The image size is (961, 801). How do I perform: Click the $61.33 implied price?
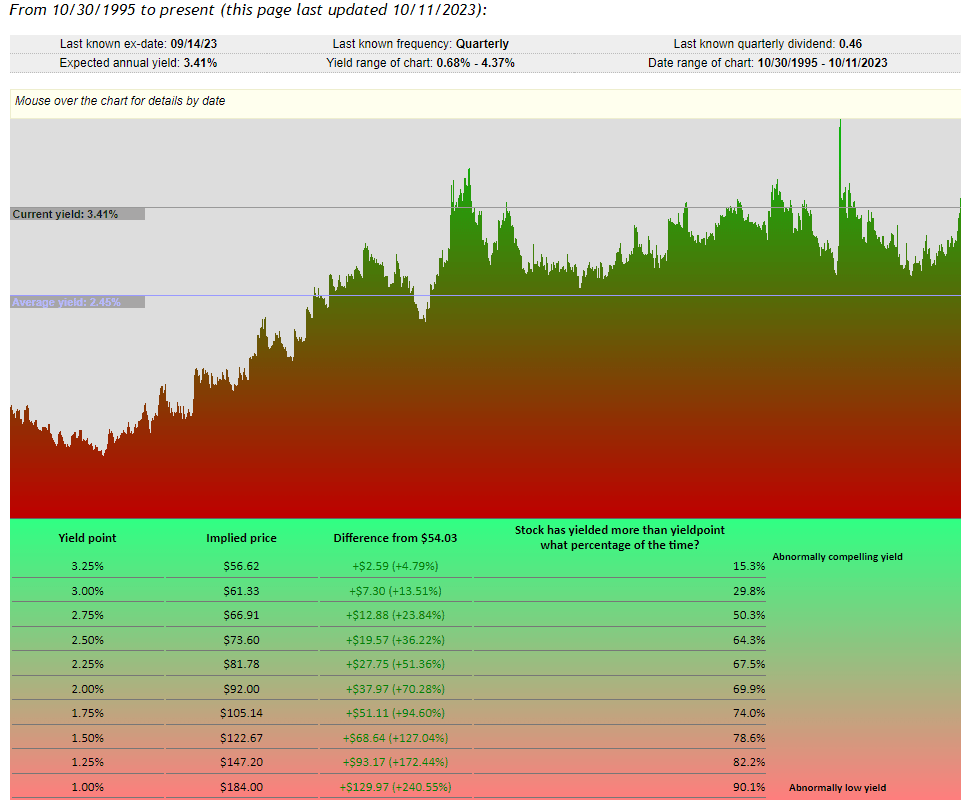tap(241, 591)
